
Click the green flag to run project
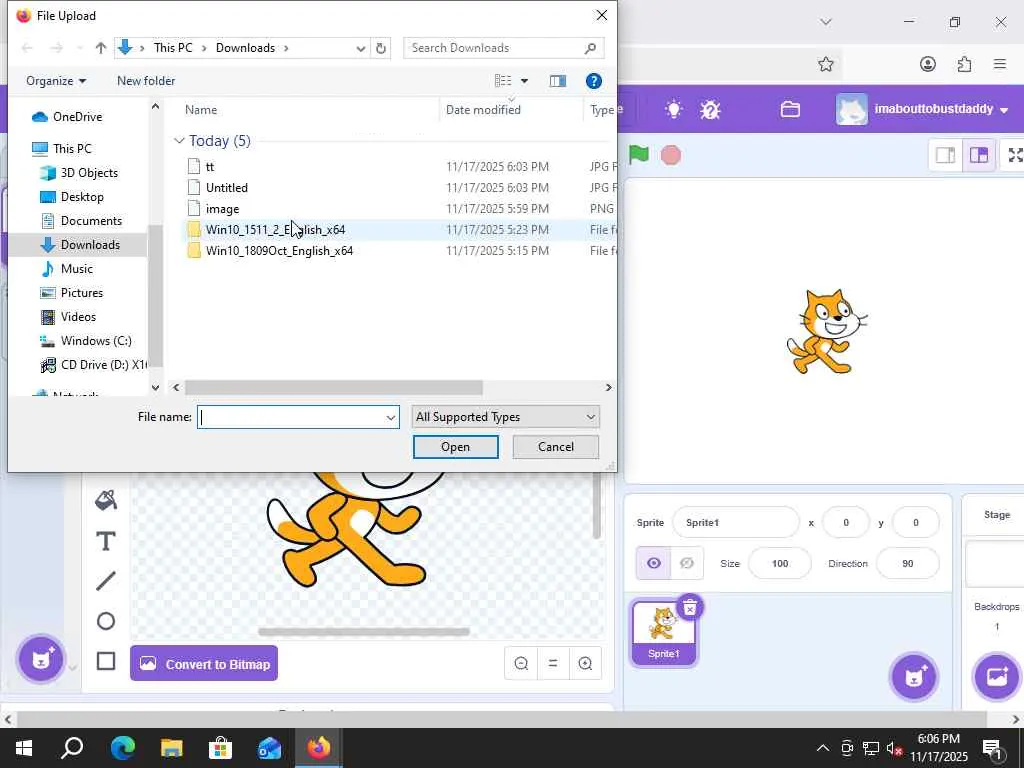point(638,155)
